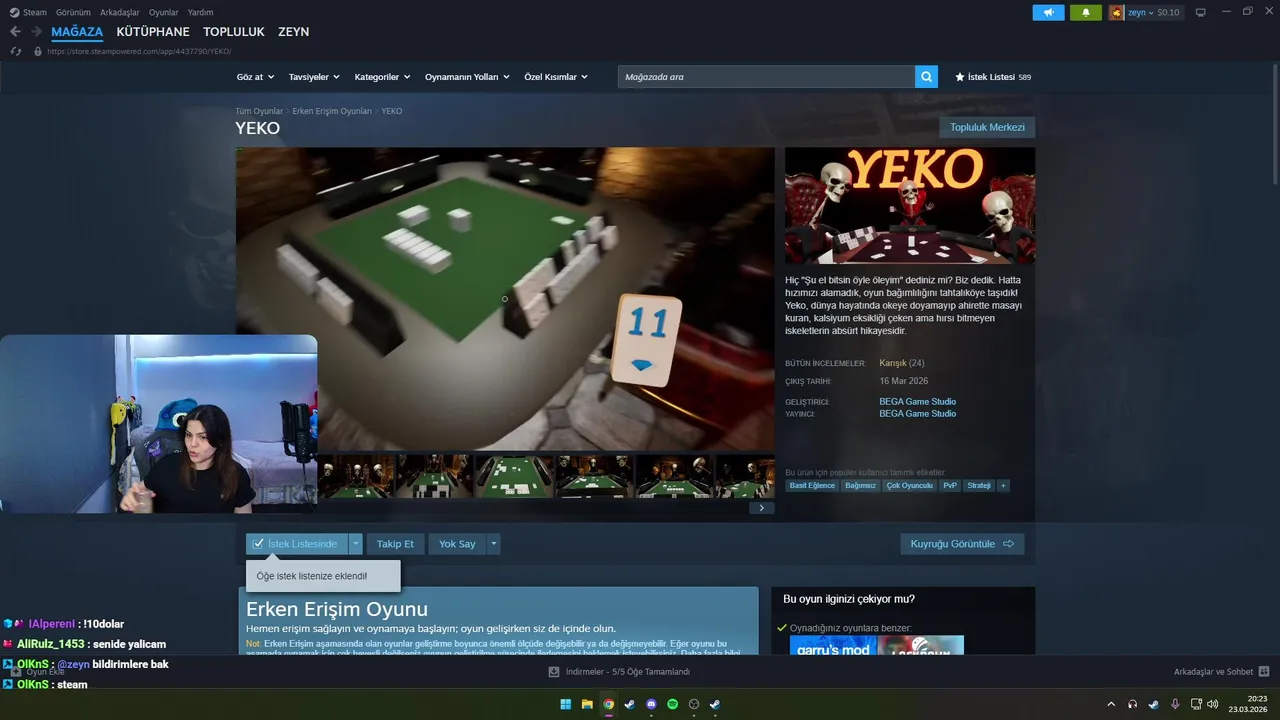The image size is (1280, 720).
Task: Click the plus tag button
Action: coord(1003,485)
